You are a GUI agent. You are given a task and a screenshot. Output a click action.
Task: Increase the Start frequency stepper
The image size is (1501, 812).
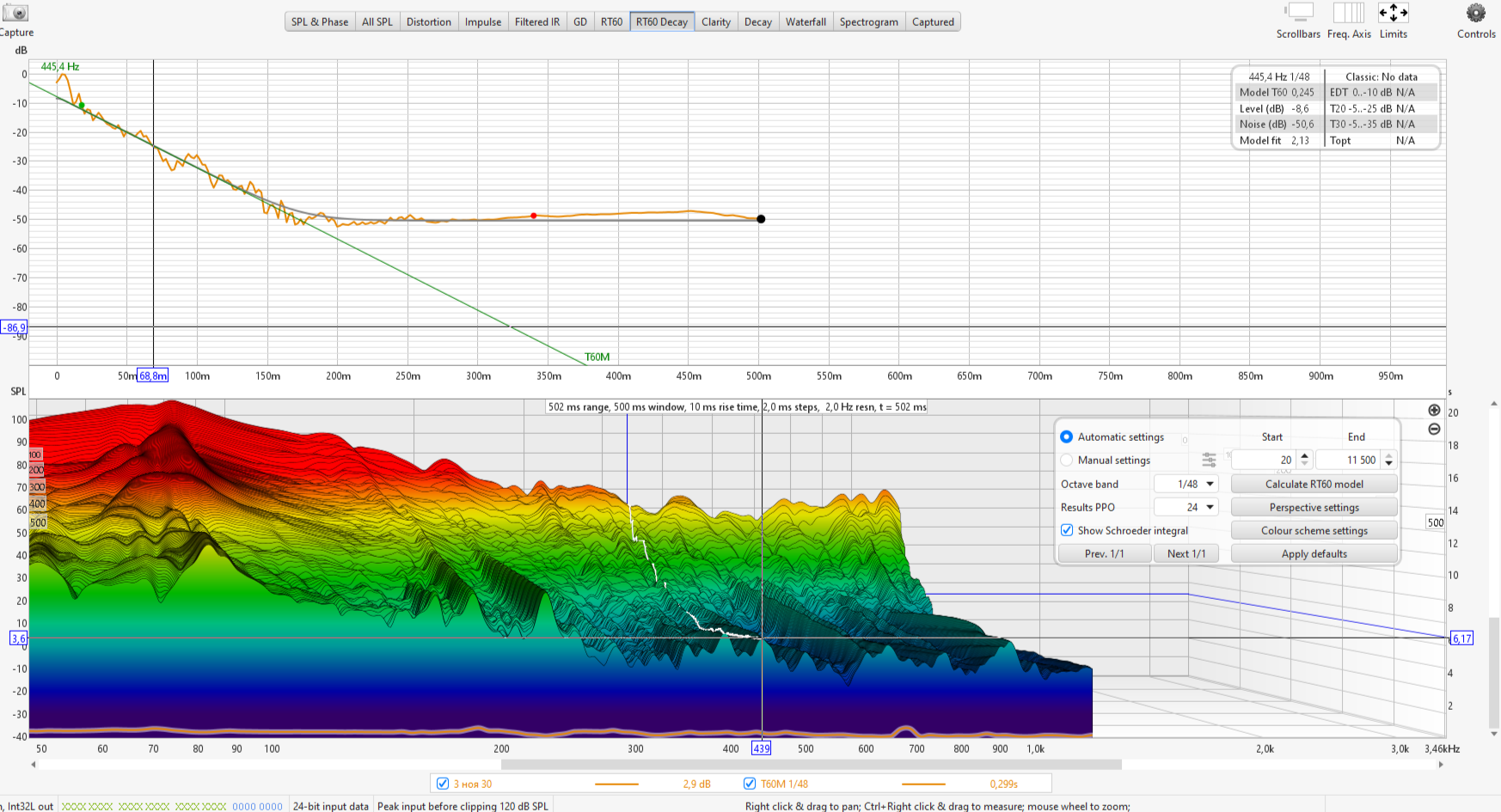(1304, 456)
